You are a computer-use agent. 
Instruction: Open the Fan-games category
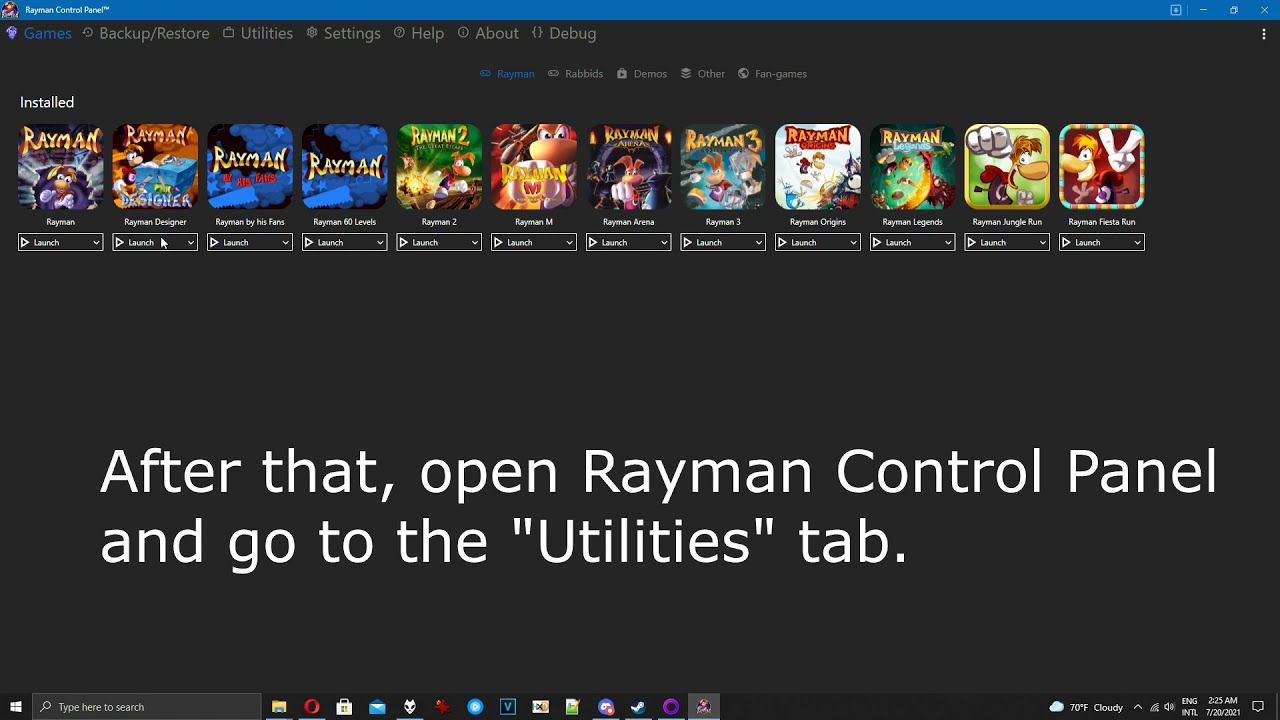coord(772,74)
